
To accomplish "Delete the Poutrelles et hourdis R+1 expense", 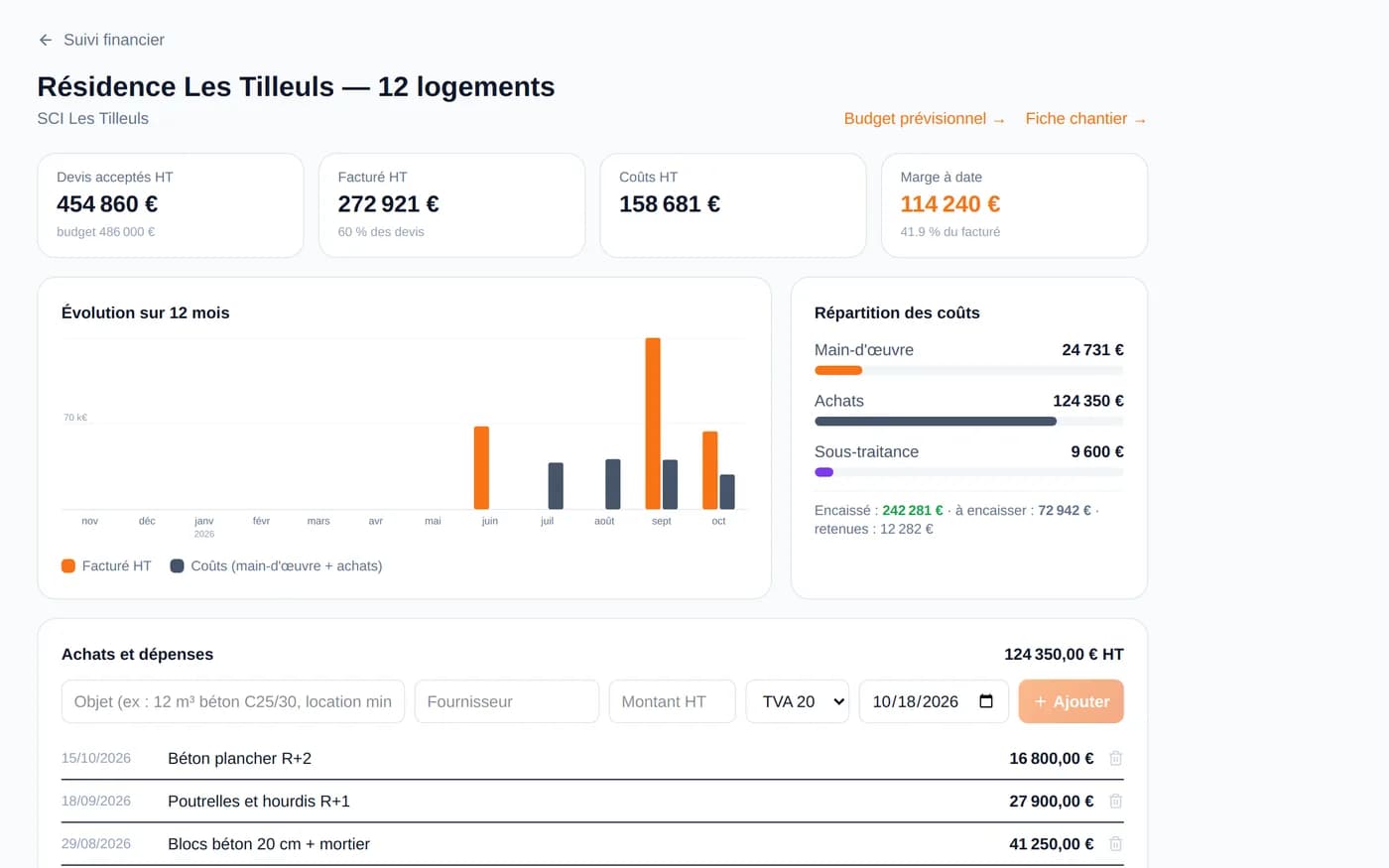I will coord(1115,801).
